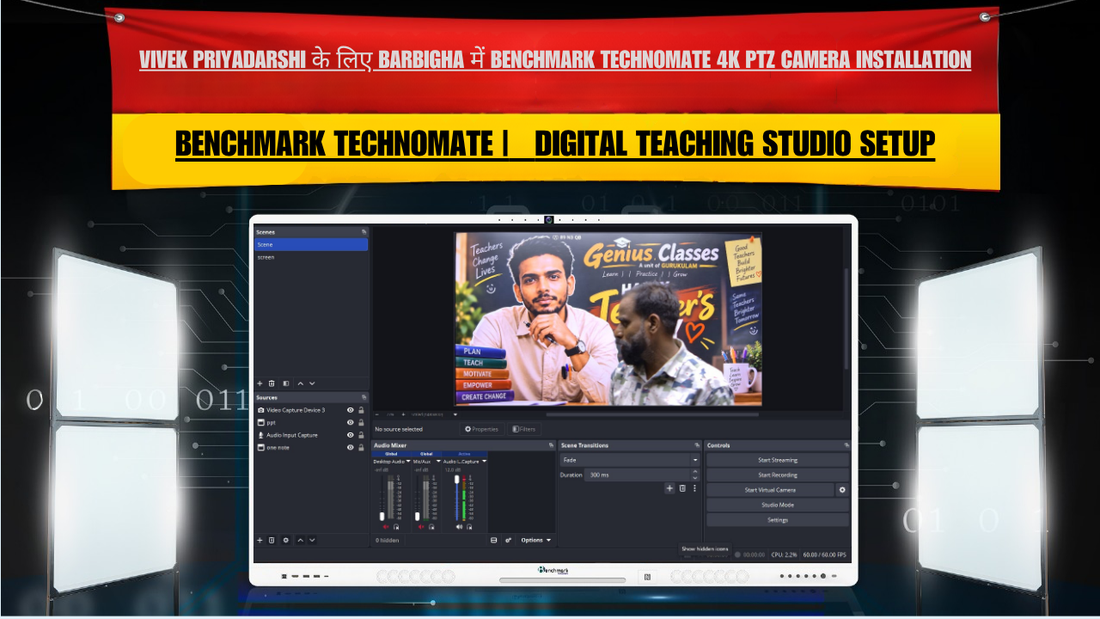
Task: Click the preview video canvas
Action: tap(608, 319)
